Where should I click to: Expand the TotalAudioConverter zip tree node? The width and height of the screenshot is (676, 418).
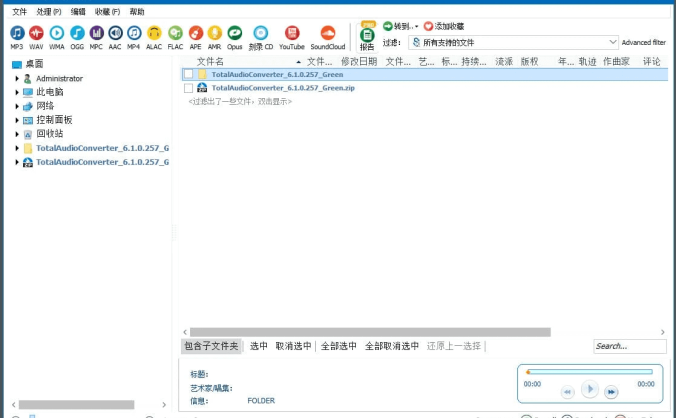point(17,162)
